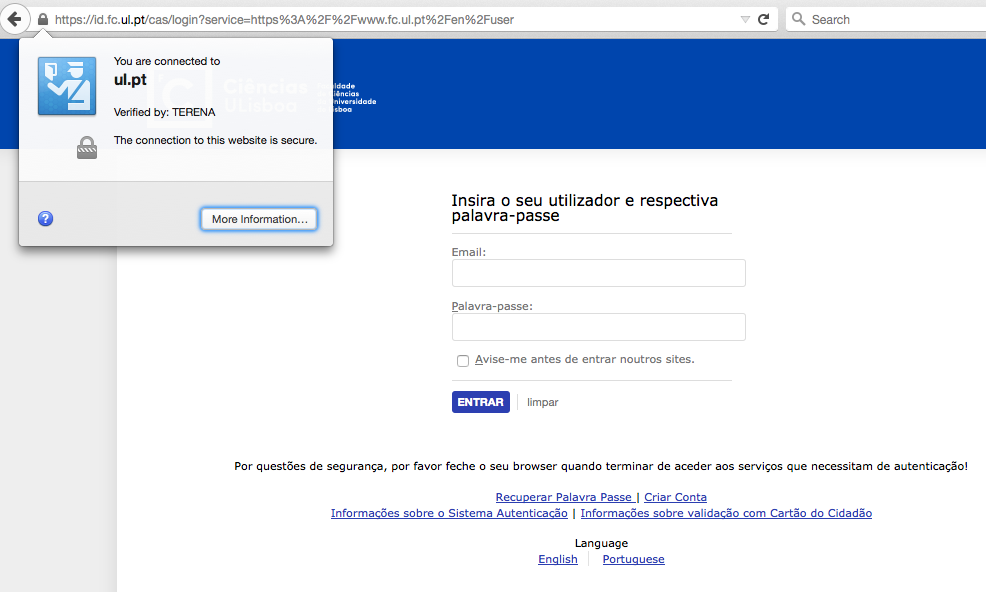The image size is (986, 592).
Task: Click the magnifier icon in the search box
Action: pos(798,19)
